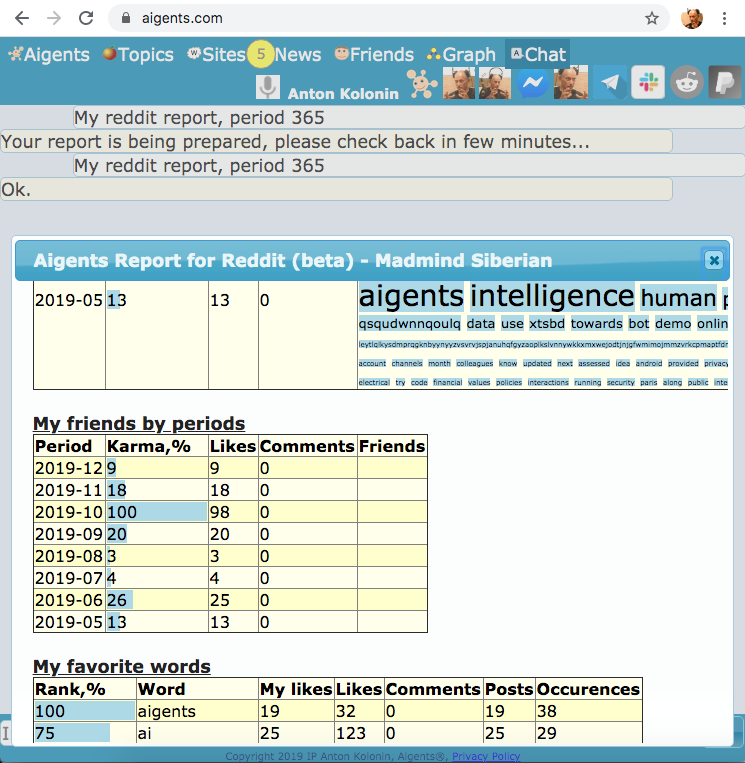745x763 pixels.
Task: Click the word 'towards' in the tag cloud
Action: tap(596, 324)
